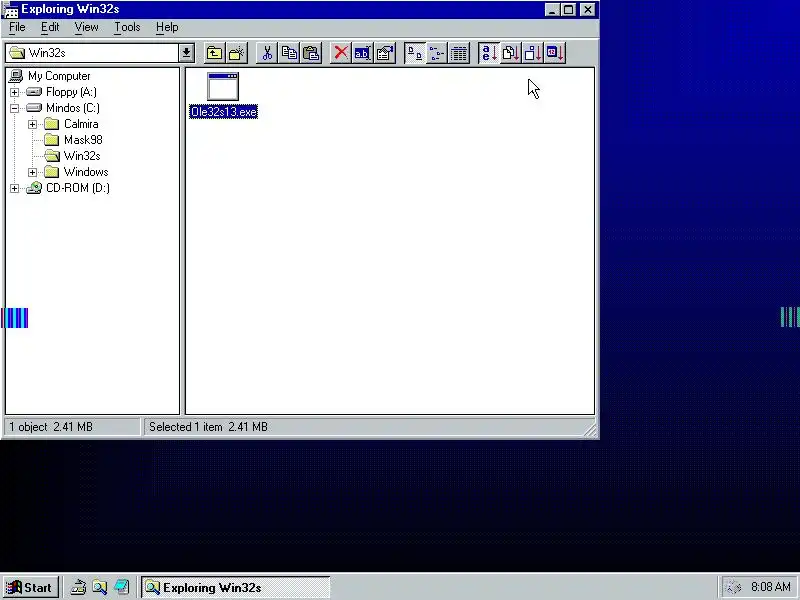Expand the CD-ROM (D:) tree node
Viewport: 800px width, 600px height.
[x=14, y=188]
